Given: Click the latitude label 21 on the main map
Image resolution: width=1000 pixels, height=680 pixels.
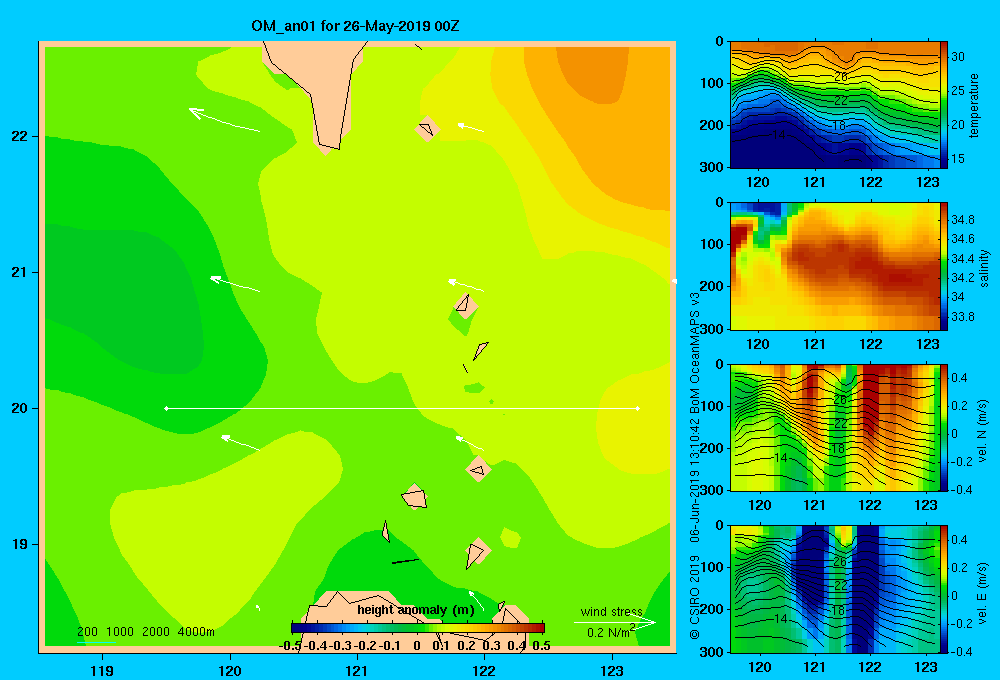Looking at the screenshot, I should (x=19, y=273).
